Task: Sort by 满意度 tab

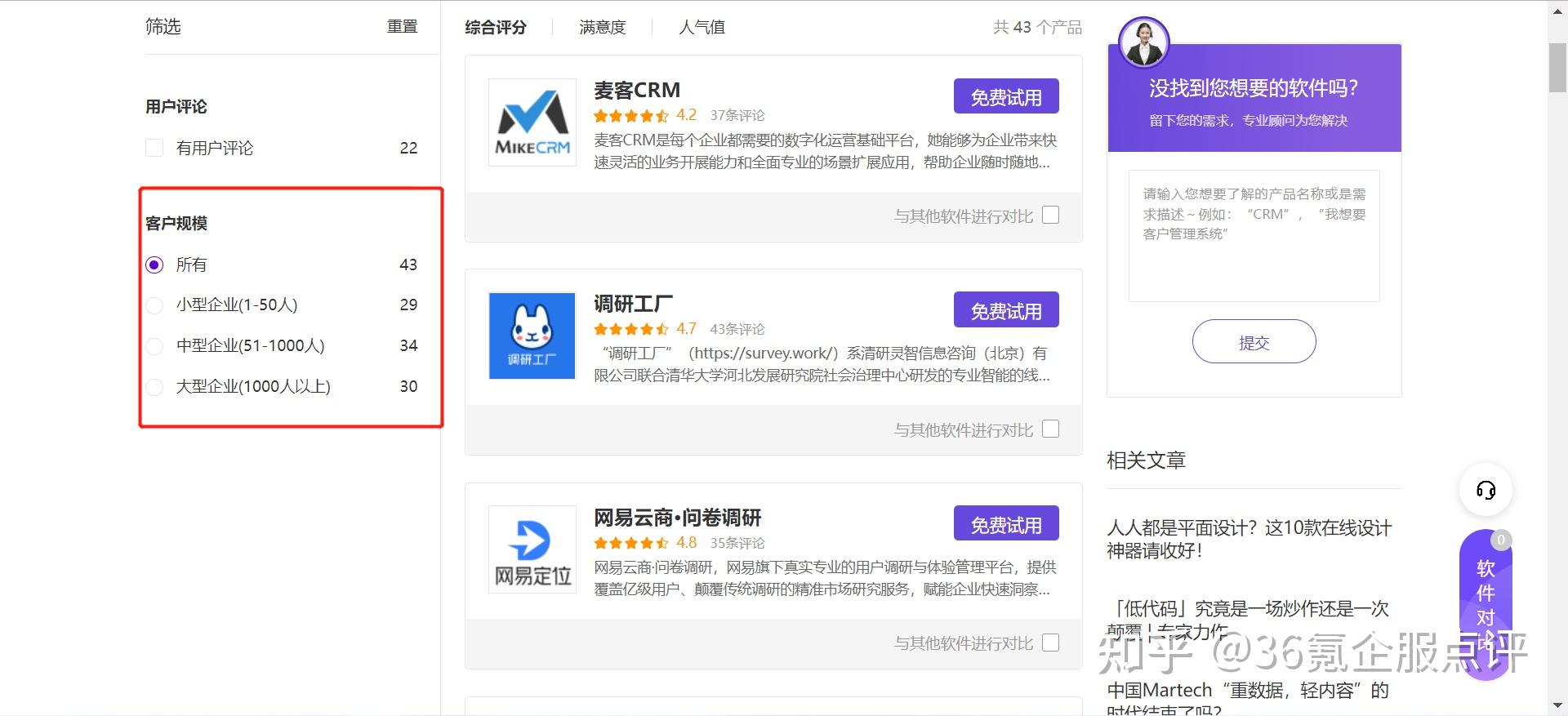Action: pos(603,27)
